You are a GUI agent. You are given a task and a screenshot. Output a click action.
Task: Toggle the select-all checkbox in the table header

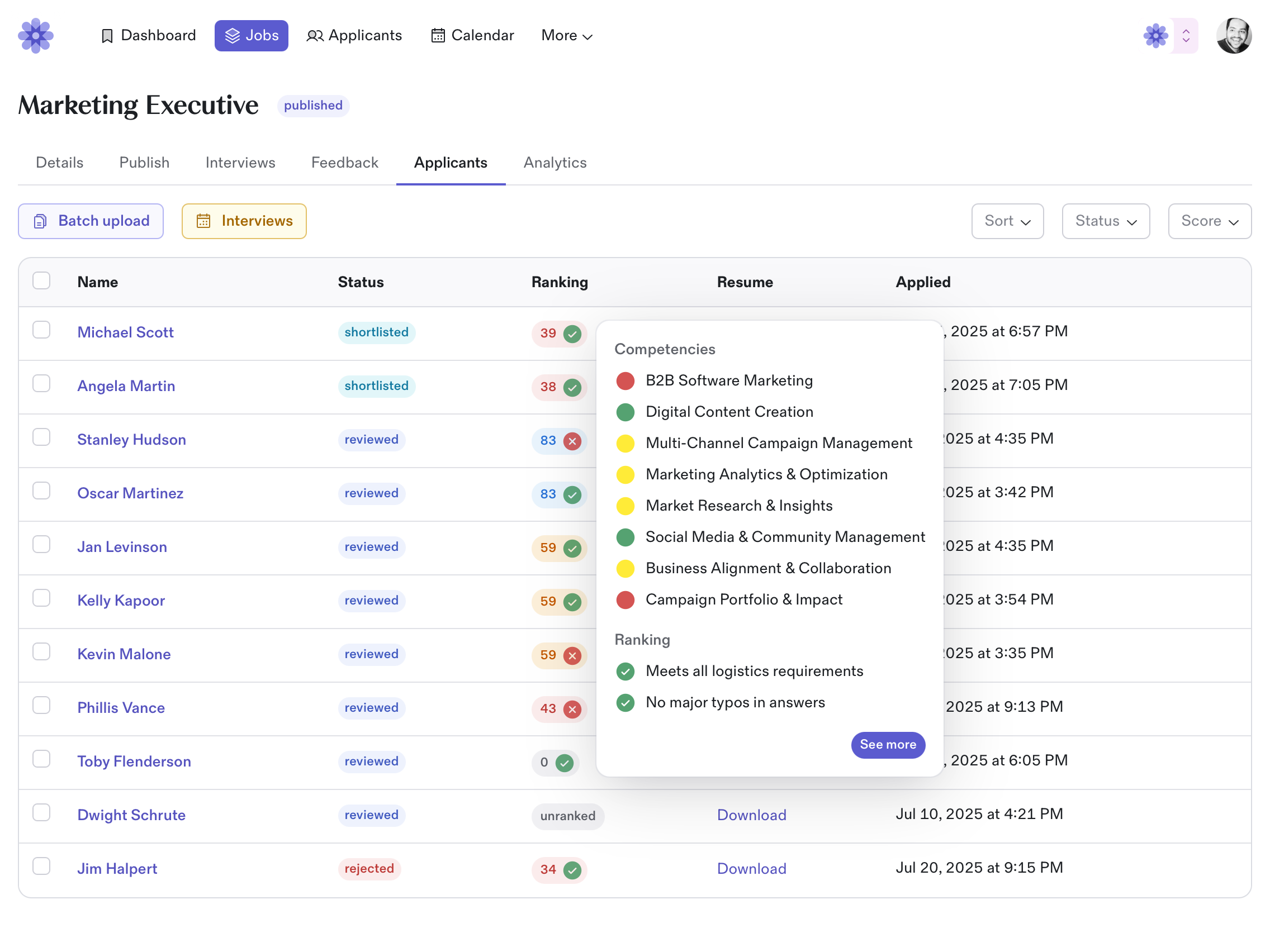pyautogui.click(x=41, y=280)
